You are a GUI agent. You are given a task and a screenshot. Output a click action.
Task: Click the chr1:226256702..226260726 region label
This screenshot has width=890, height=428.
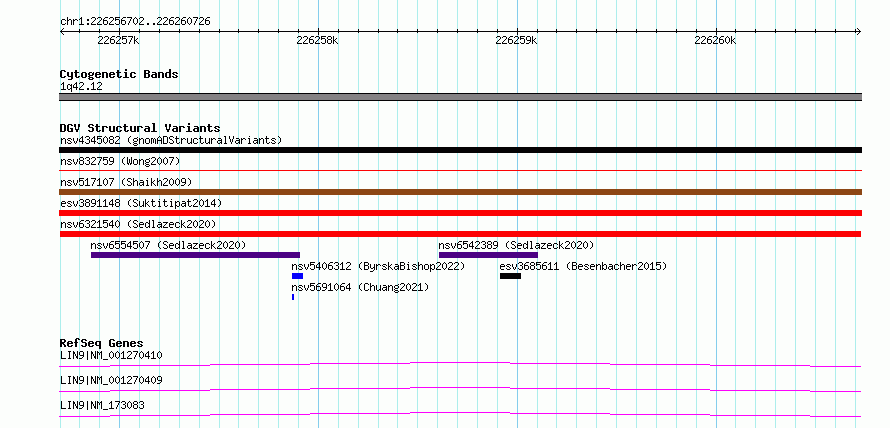click(135, 22)
